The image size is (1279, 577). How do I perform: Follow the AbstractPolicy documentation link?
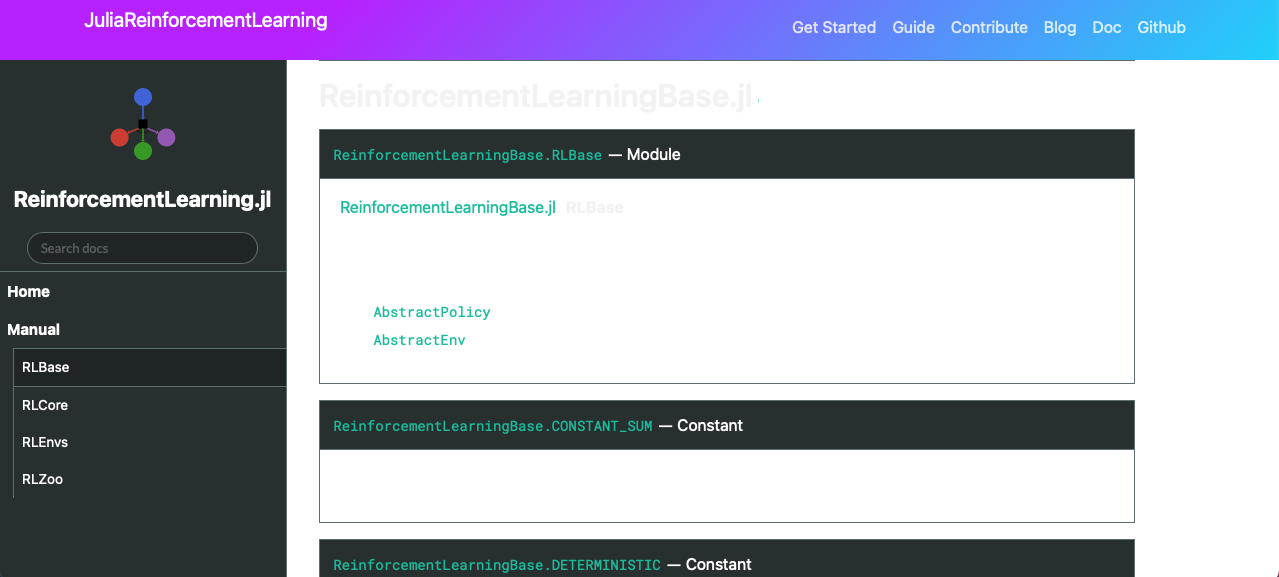click(x=432, y=311)
